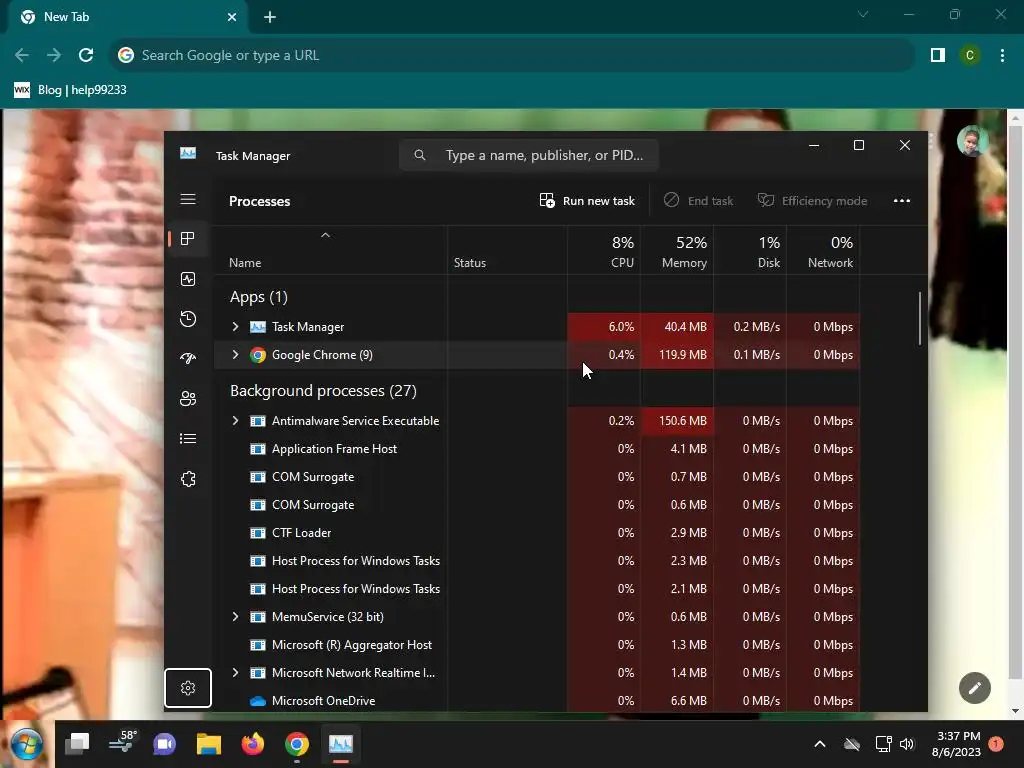Viewport: 1024px width, 768px height.
Task: Open volume speaker tray icon
Action: [907, 744]
